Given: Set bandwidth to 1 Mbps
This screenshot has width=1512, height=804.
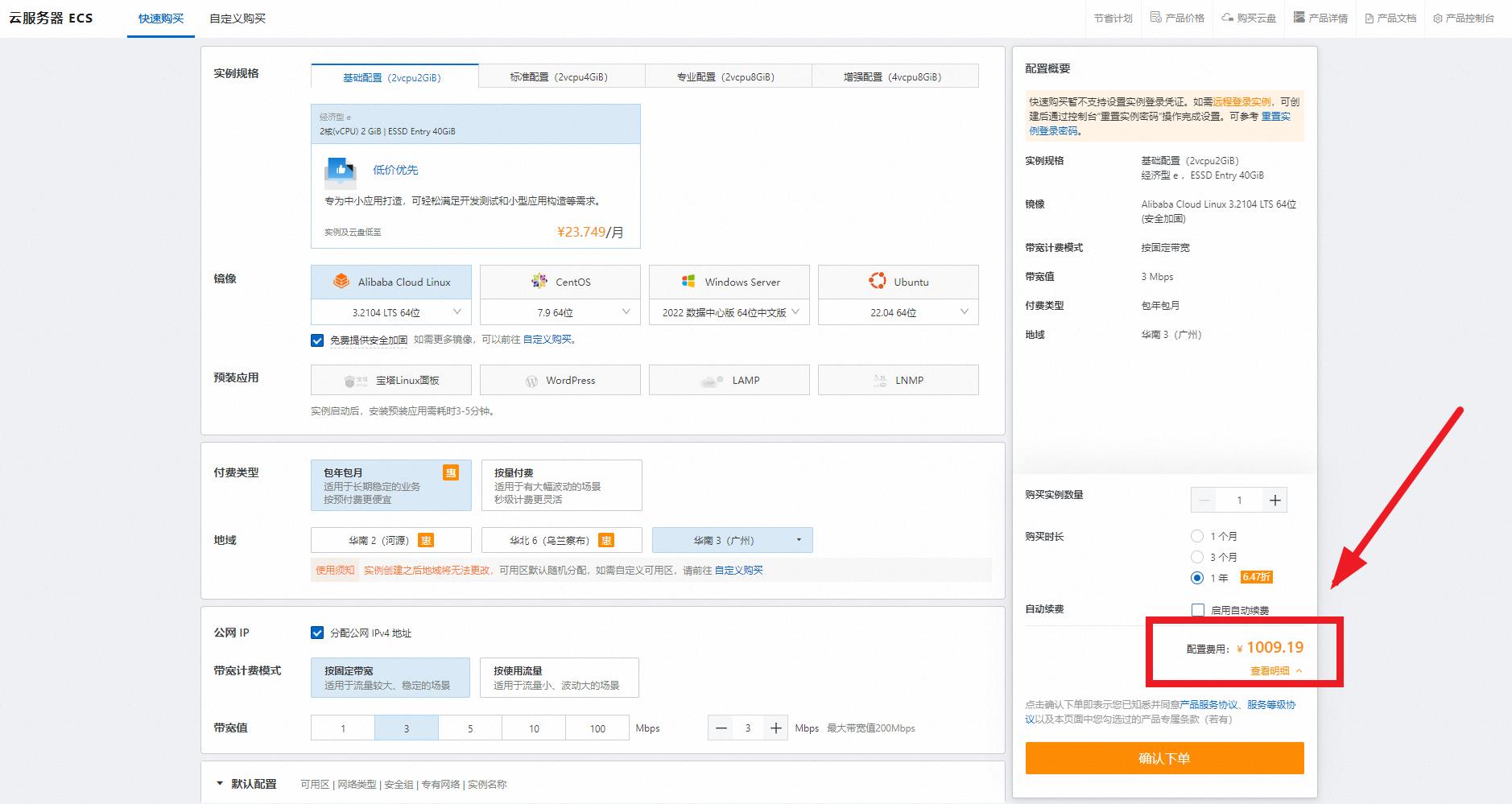Looking at the screenshot, I should click(343, 728).
